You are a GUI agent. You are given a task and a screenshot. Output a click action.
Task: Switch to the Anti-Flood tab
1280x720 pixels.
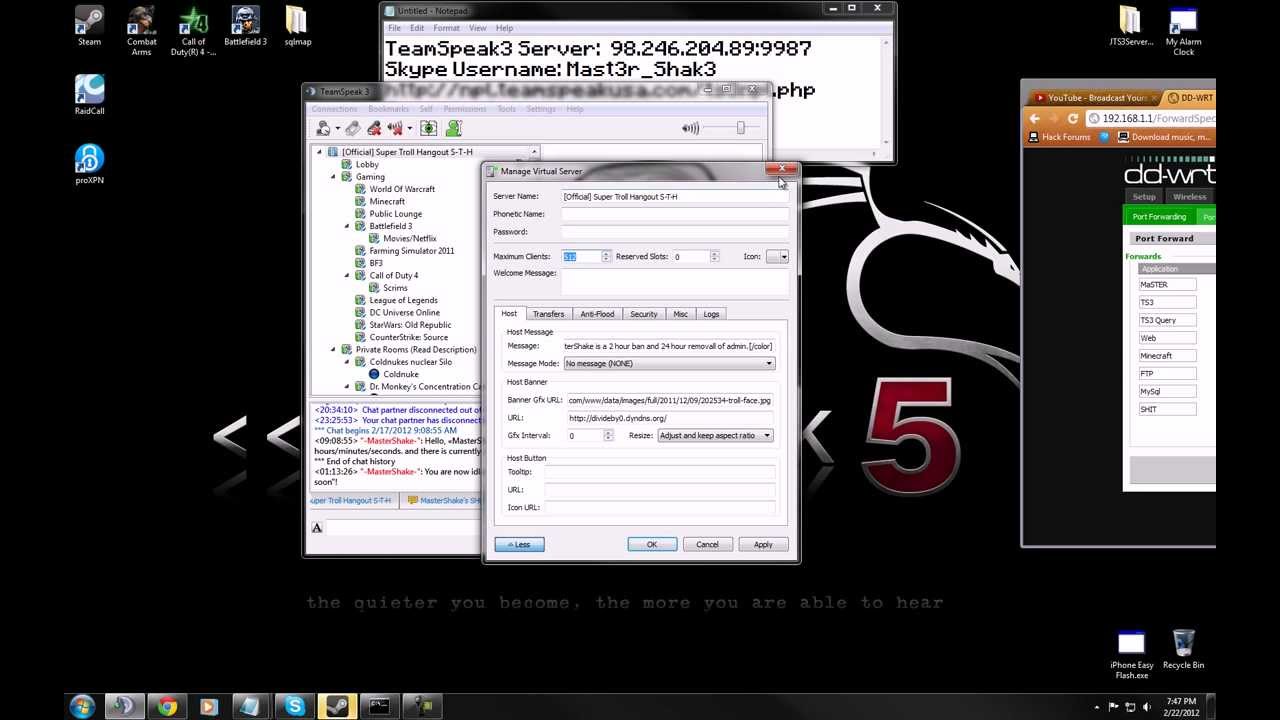[597, 314]
